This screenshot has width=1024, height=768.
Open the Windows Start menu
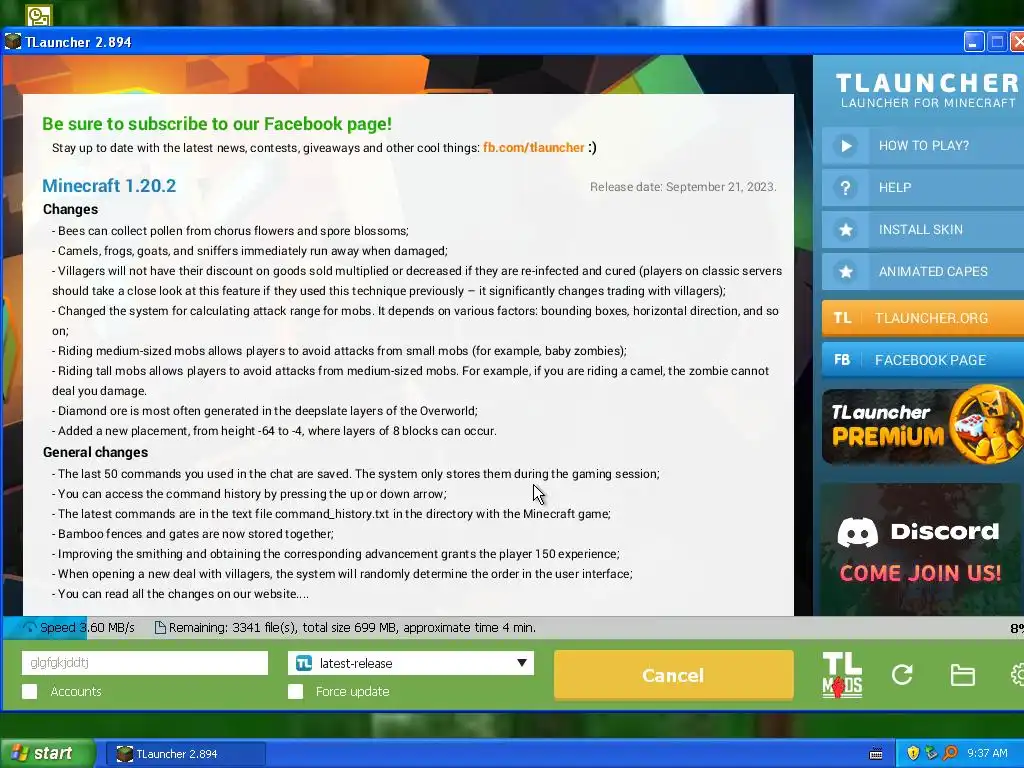[47, 753]
